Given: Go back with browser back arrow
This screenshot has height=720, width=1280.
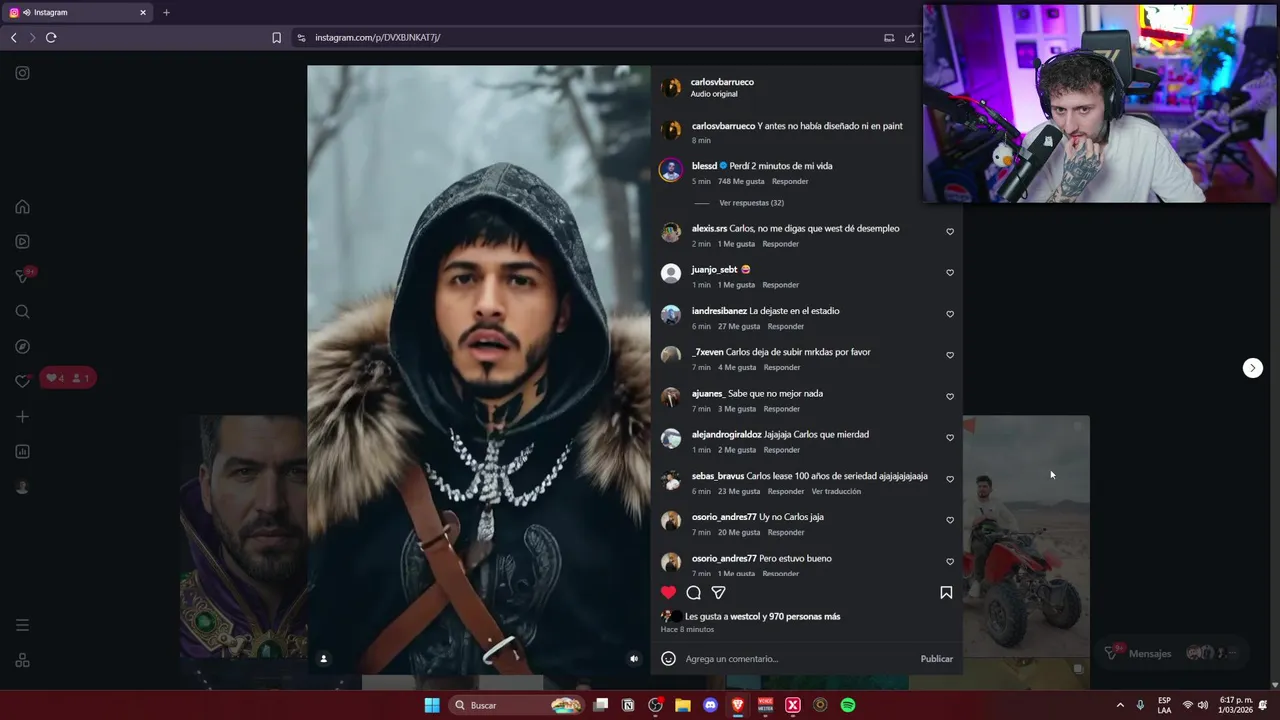Looking at the screenshot, I should pyautogui.click(x=13, y=37).
